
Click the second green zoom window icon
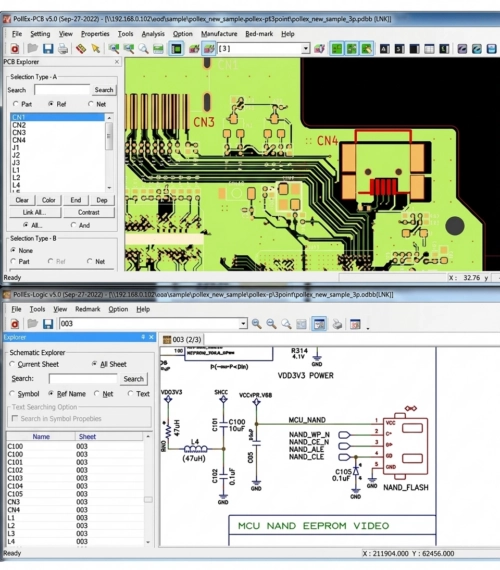129,48
